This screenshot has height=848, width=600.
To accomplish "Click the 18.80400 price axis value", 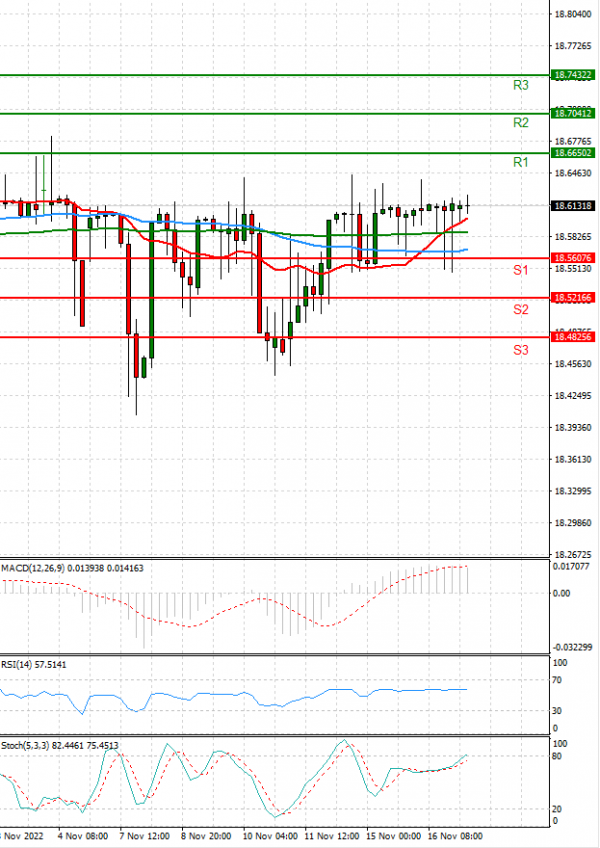I will [x=573, y=14].
